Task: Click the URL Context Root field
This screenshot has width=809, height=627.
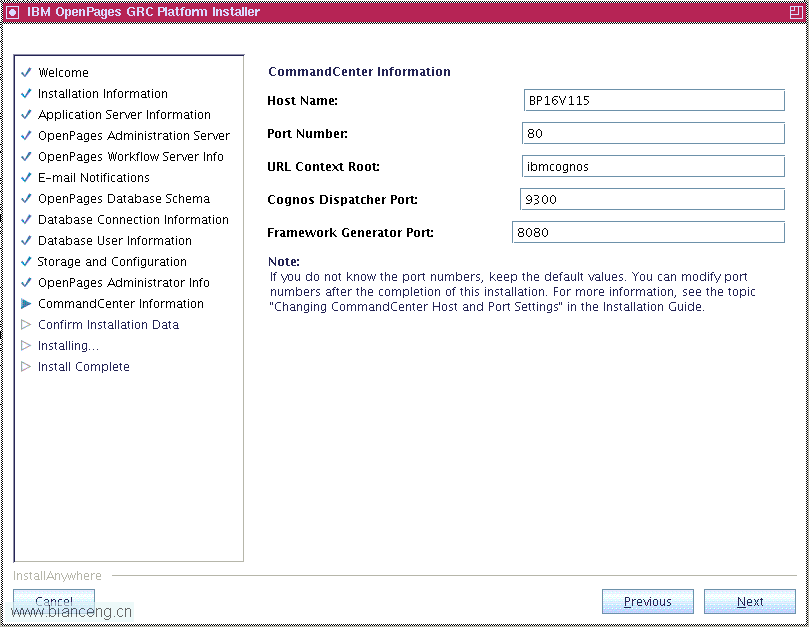Action: [653, 166]
